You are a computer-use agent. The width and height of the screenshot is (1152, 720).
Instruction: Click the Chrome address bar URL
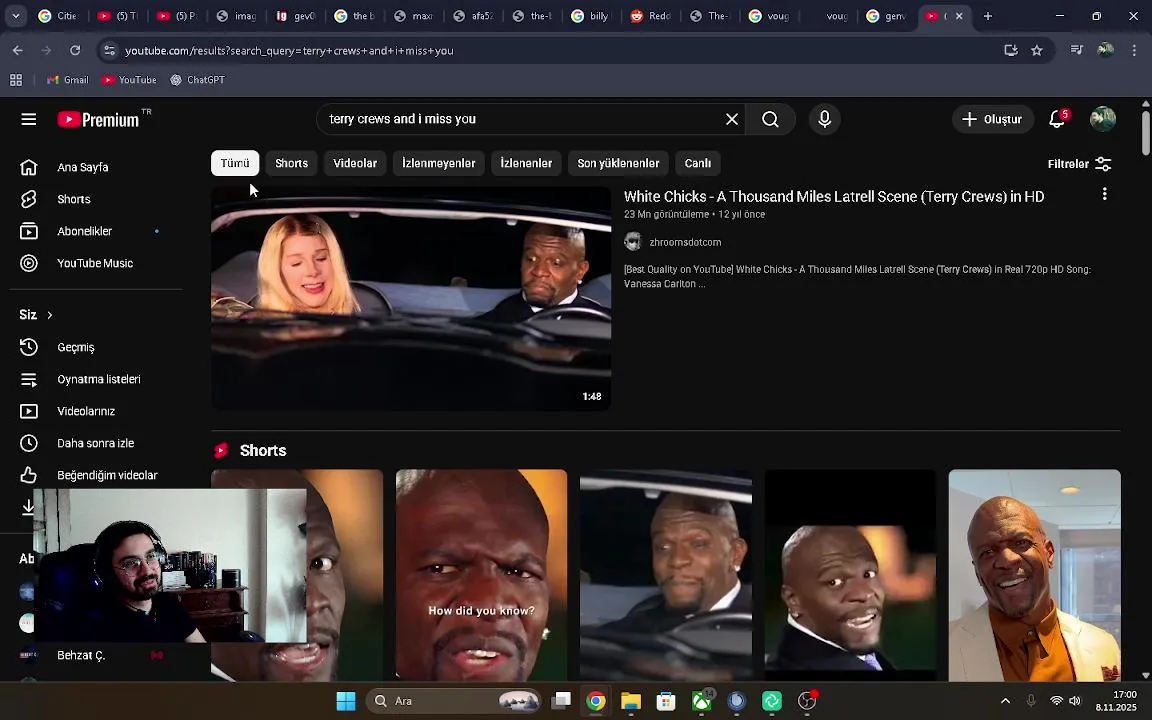(x=289, y=51)
